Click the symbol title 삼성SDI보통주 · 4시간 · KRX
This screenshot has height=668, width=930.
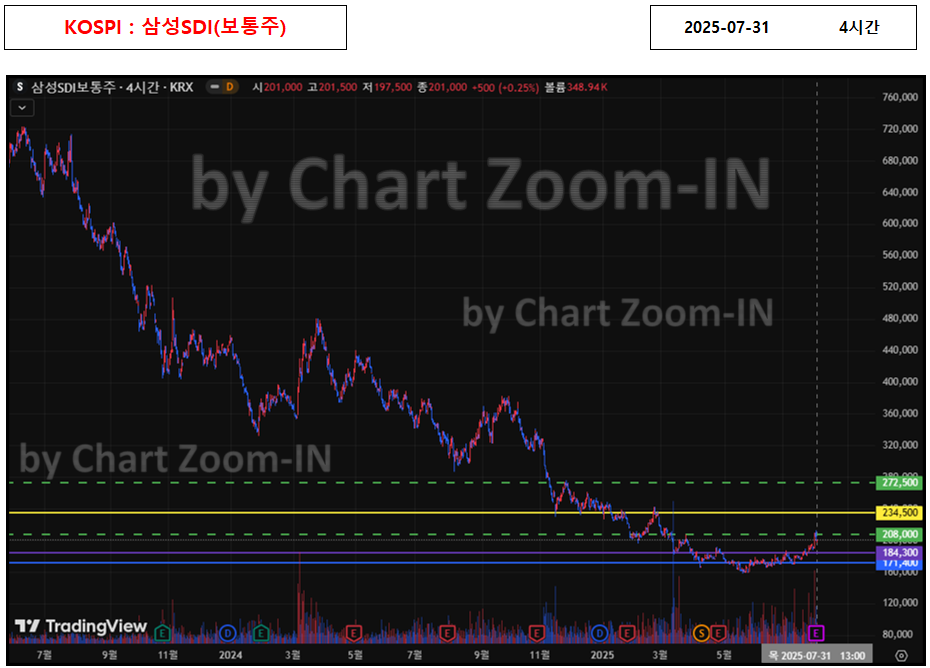click(112, 87)
